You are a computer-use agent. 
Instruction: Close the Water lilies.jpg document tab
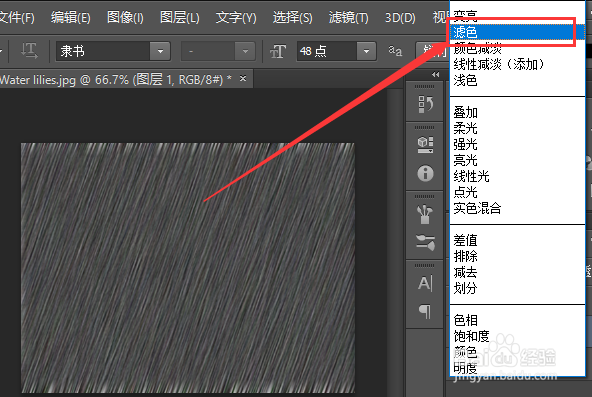[243, 78]
